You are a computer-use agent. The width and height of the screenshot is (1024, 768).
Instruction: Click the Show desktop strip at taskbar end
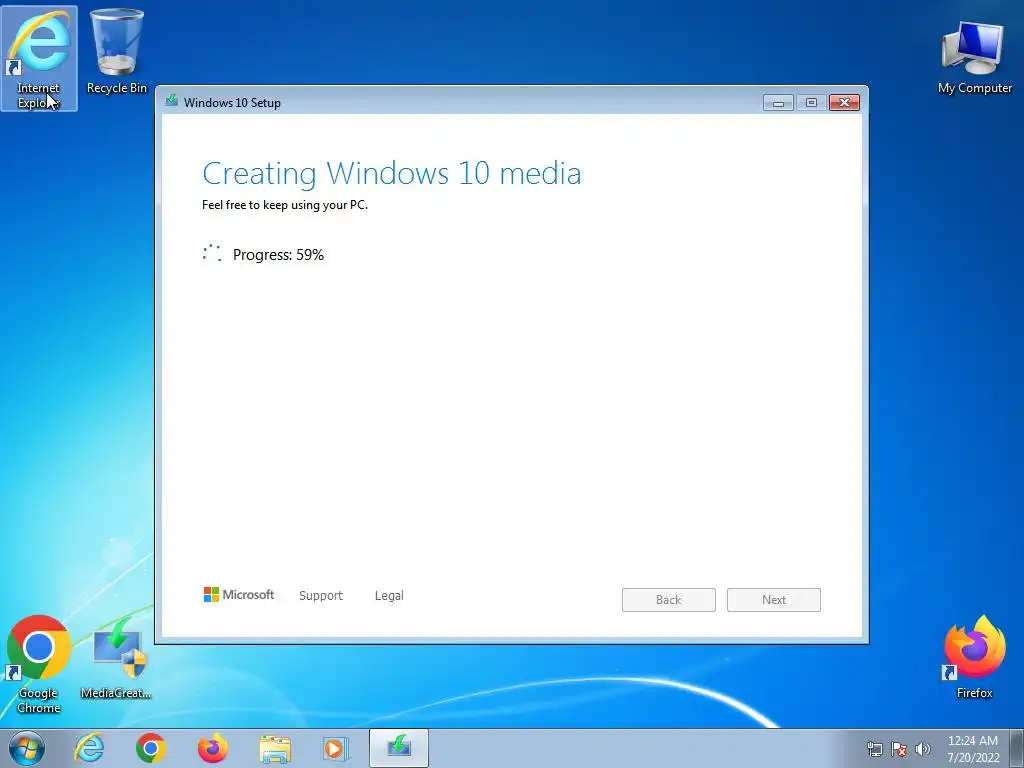pos(1017,748)
